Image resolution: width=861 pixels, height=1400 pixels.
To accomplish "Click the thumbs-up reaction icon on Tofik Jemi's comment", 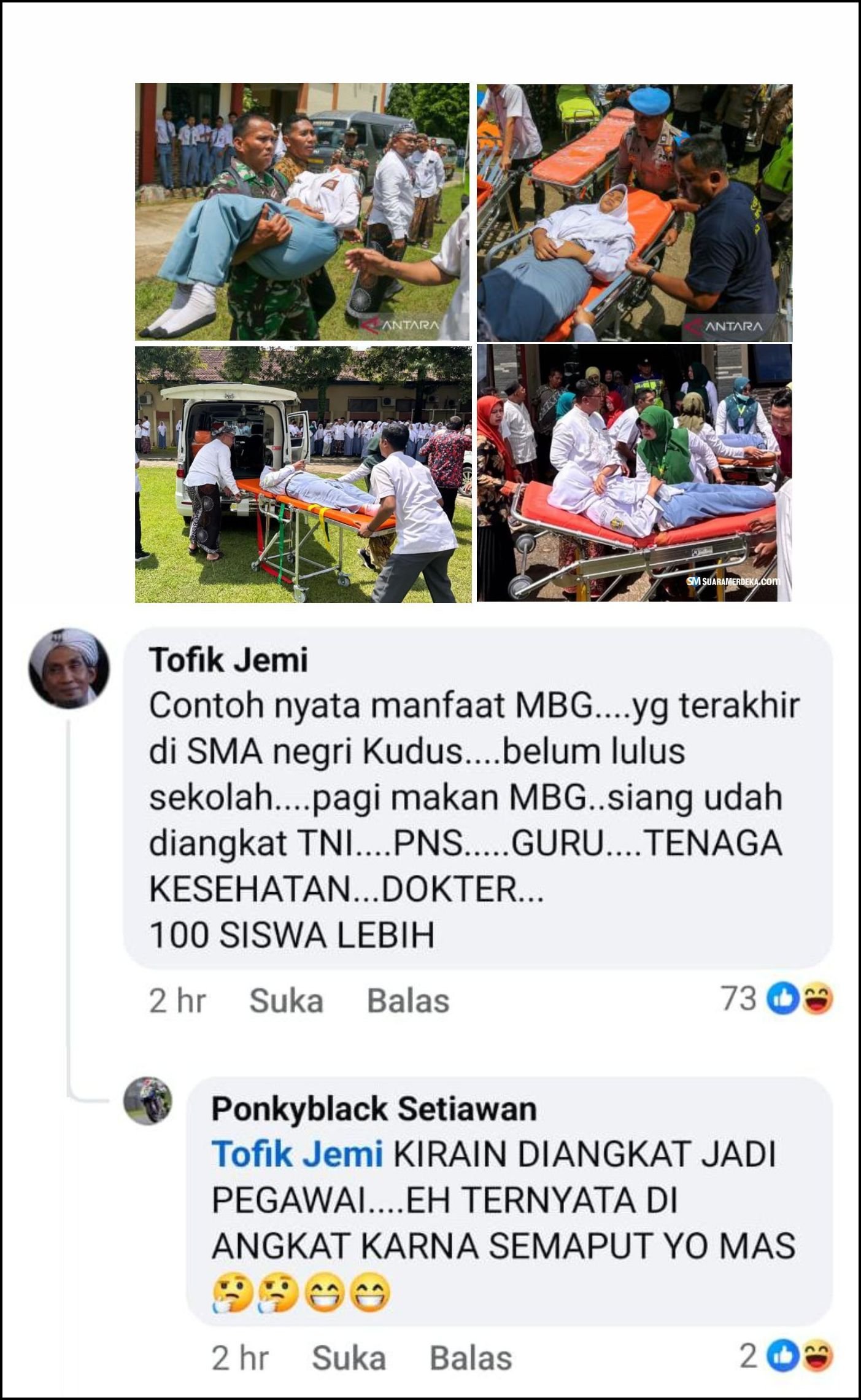I will pos(783,999).
